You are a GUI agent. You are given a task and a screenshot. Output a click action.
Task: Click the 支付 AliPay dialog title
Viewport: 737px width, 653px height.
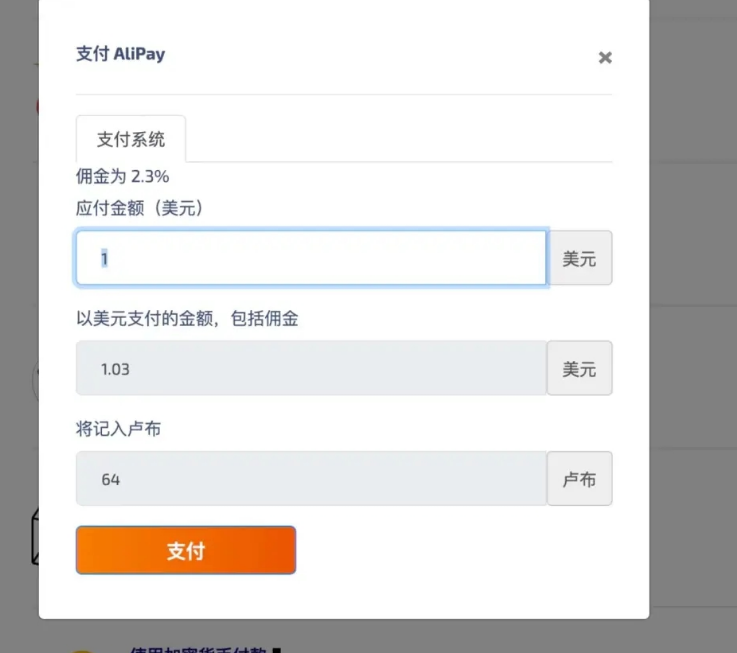coord(121,54)
